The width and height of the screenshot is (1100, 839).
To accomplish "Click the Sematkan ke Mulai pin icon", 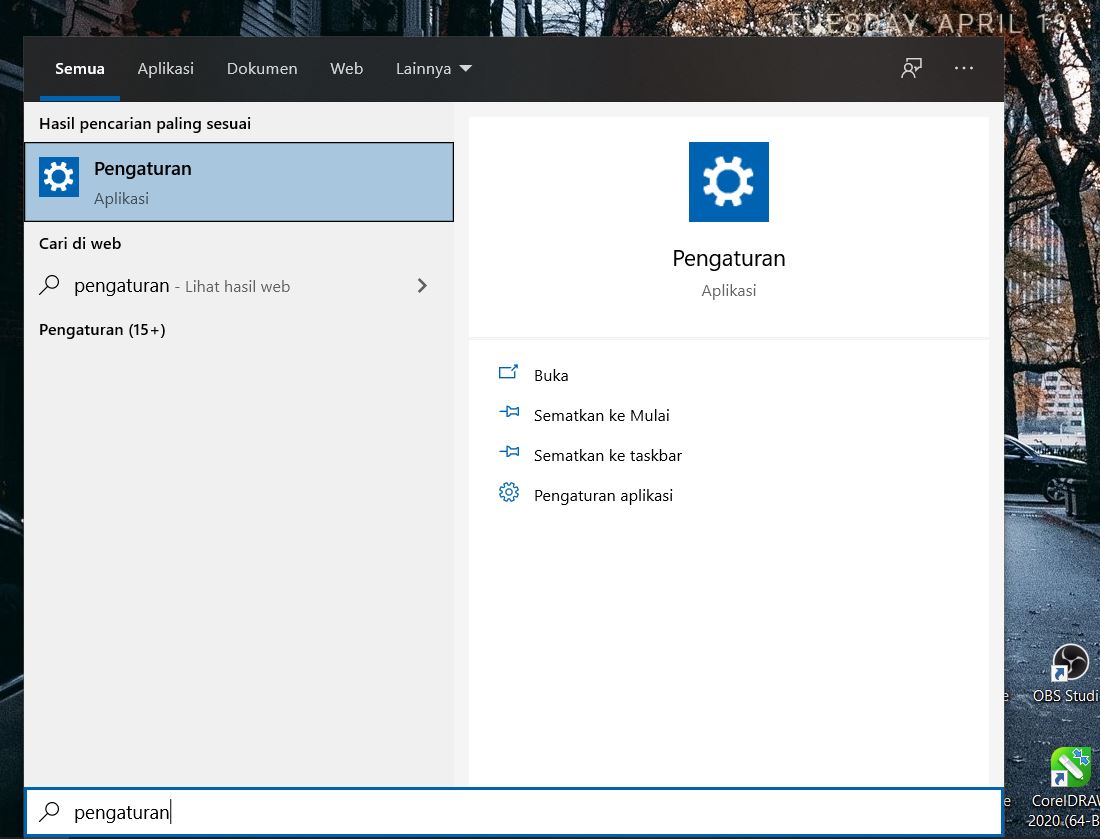I will point(509,412).
